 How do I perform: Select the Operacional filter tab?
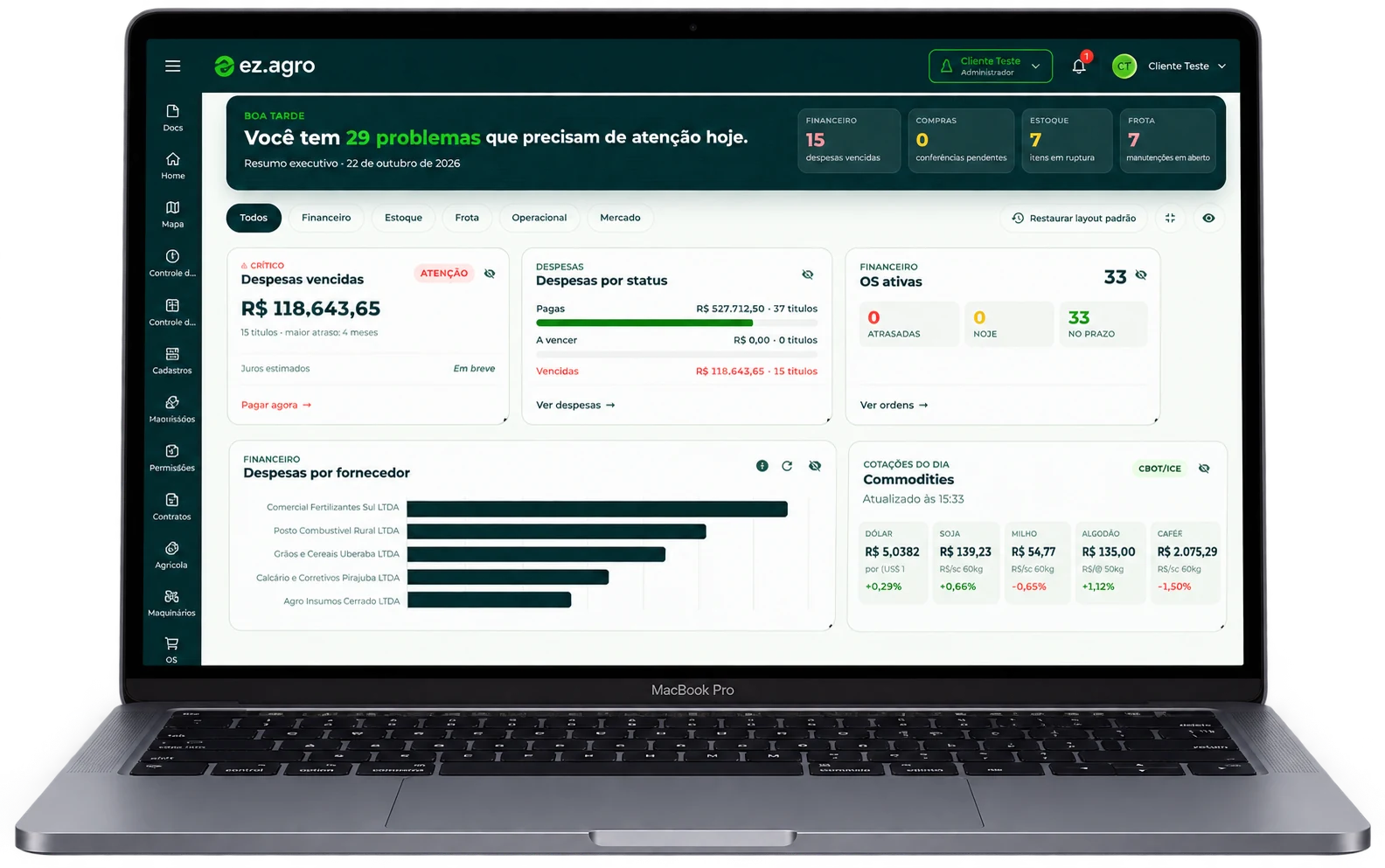[539, 218]
